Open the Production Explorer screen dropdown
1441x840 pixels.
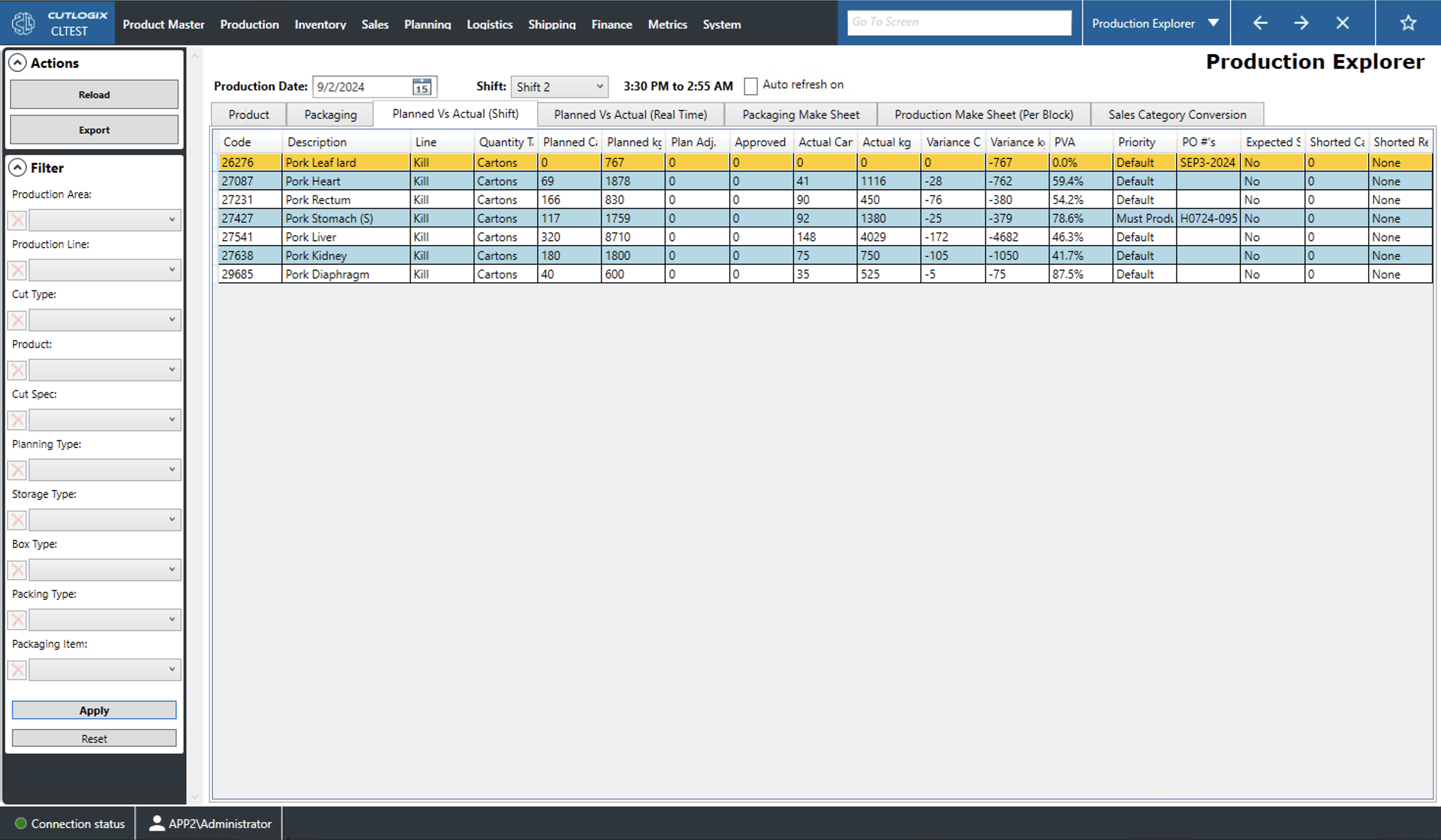pyautogui.click(x=1213, y=23)
